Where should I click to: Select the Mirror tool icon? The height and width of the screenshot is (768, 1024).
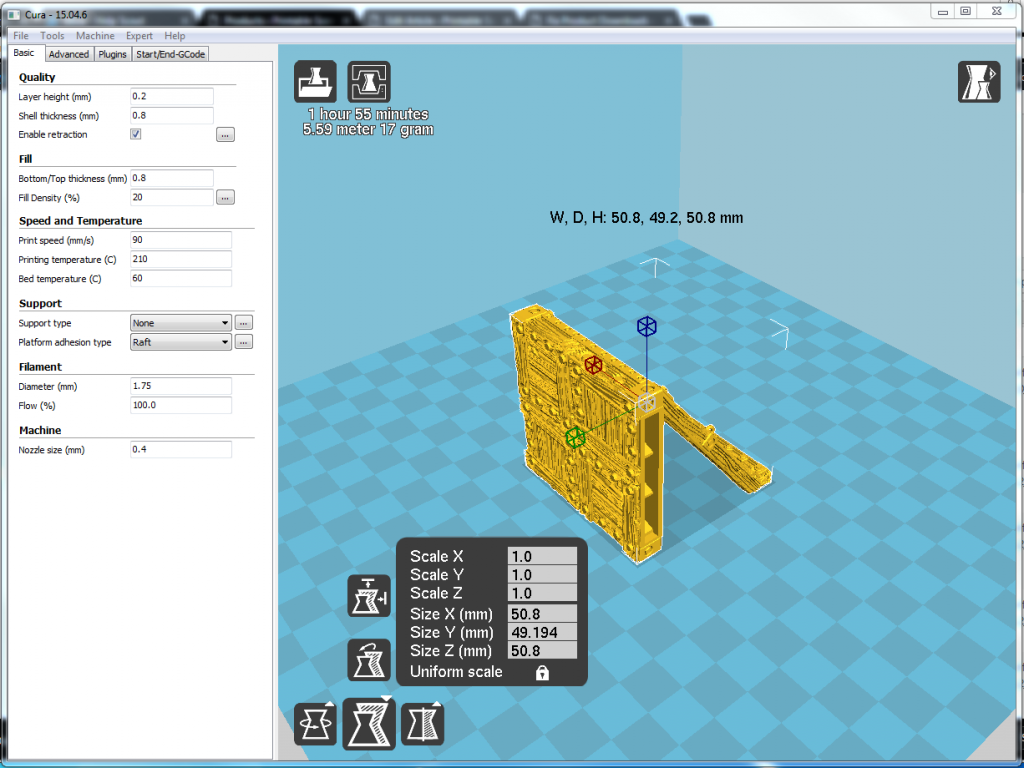coord(423,724)
